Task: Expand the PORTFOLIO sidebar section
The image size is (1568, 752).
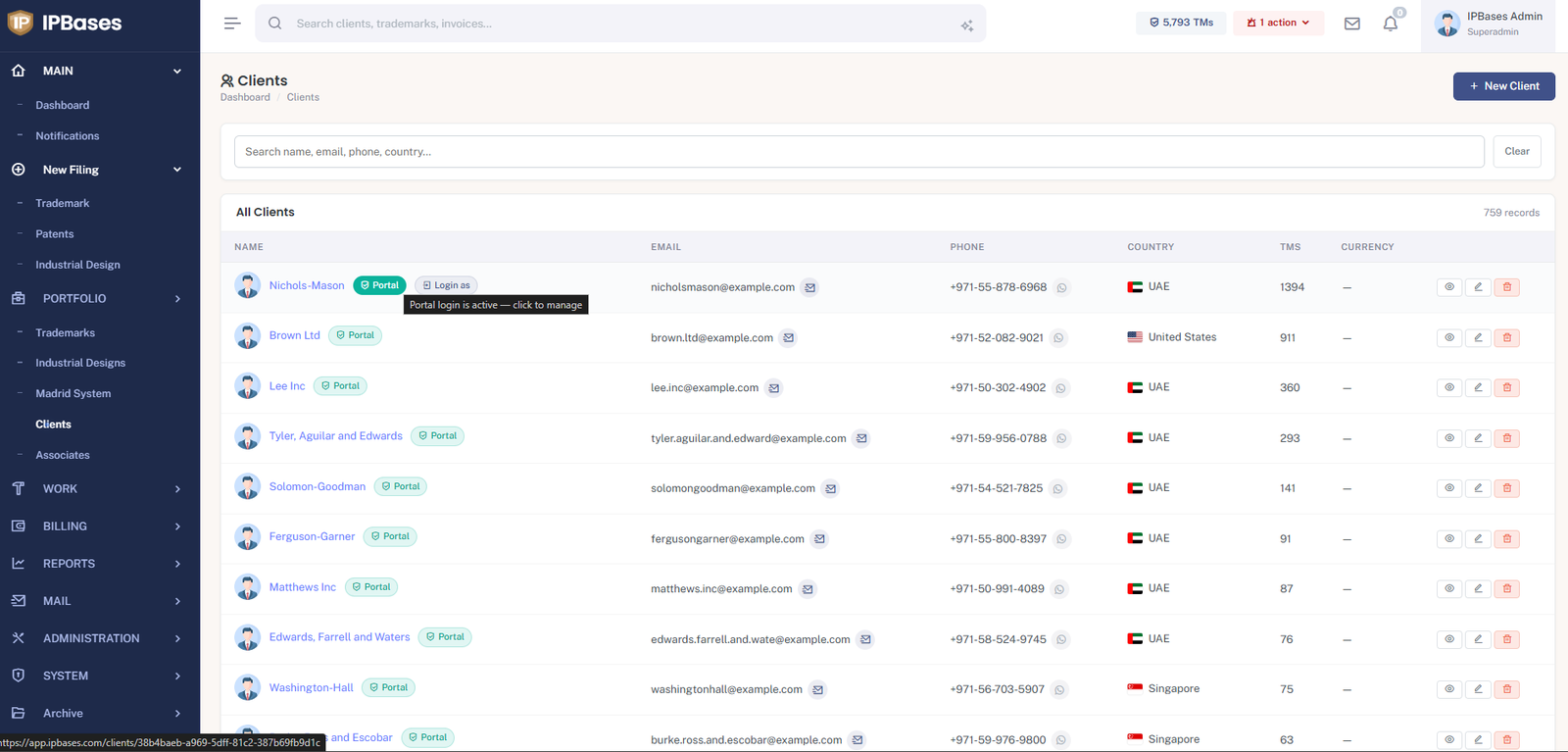Action: tap(100, 298)
